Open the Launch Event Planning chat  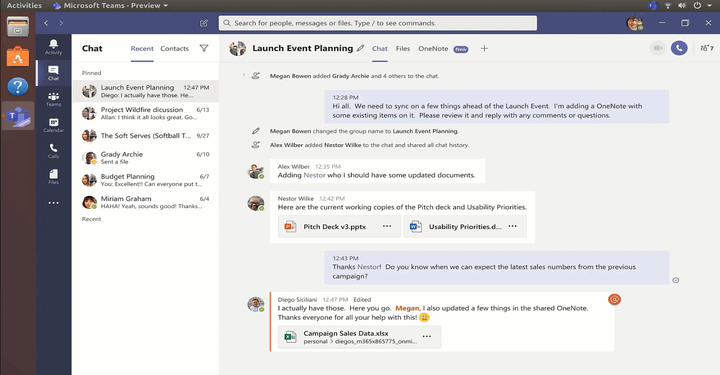coord(146,91)
